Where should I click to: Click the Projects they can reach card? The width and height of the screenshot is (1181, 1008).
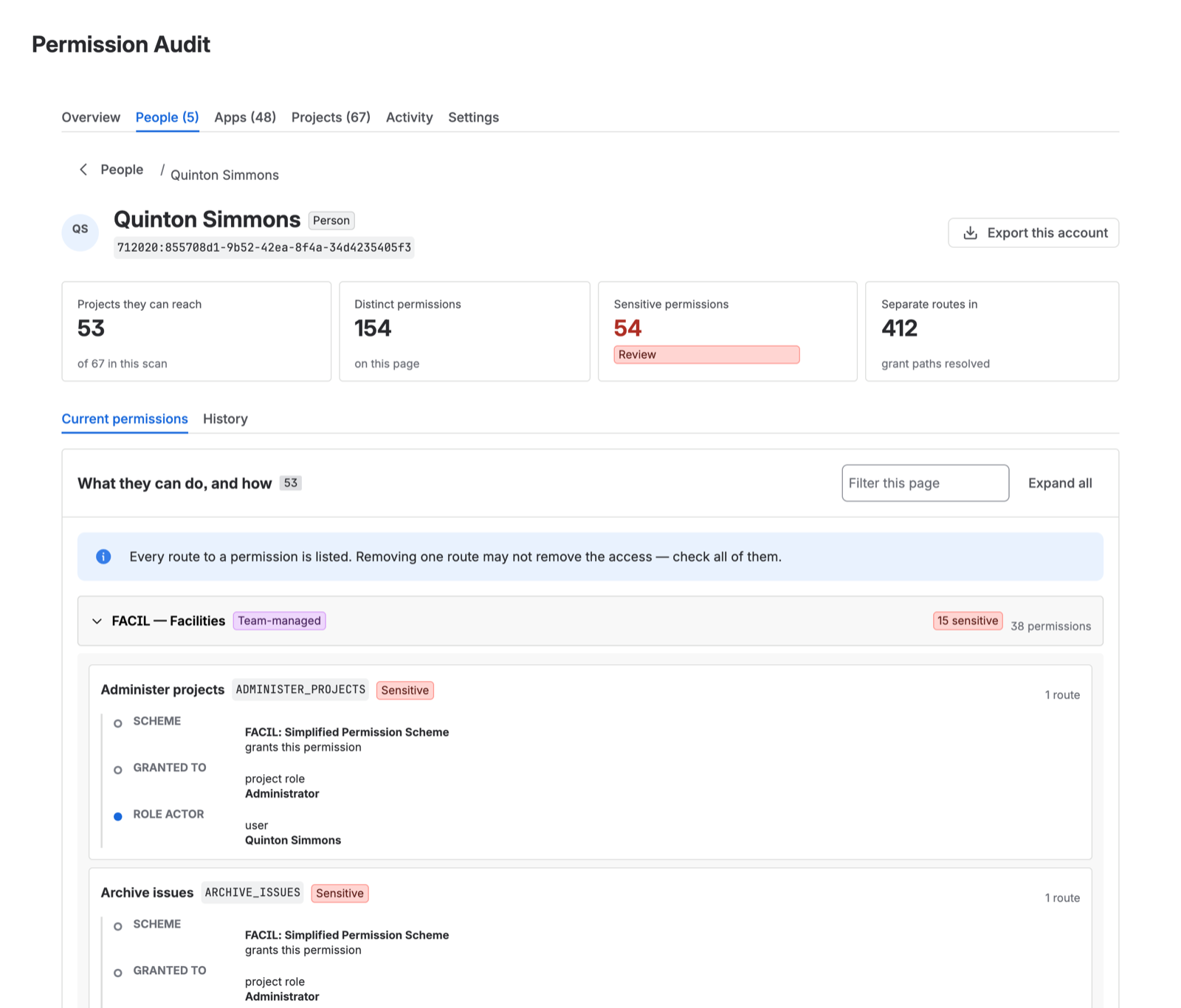196,331
